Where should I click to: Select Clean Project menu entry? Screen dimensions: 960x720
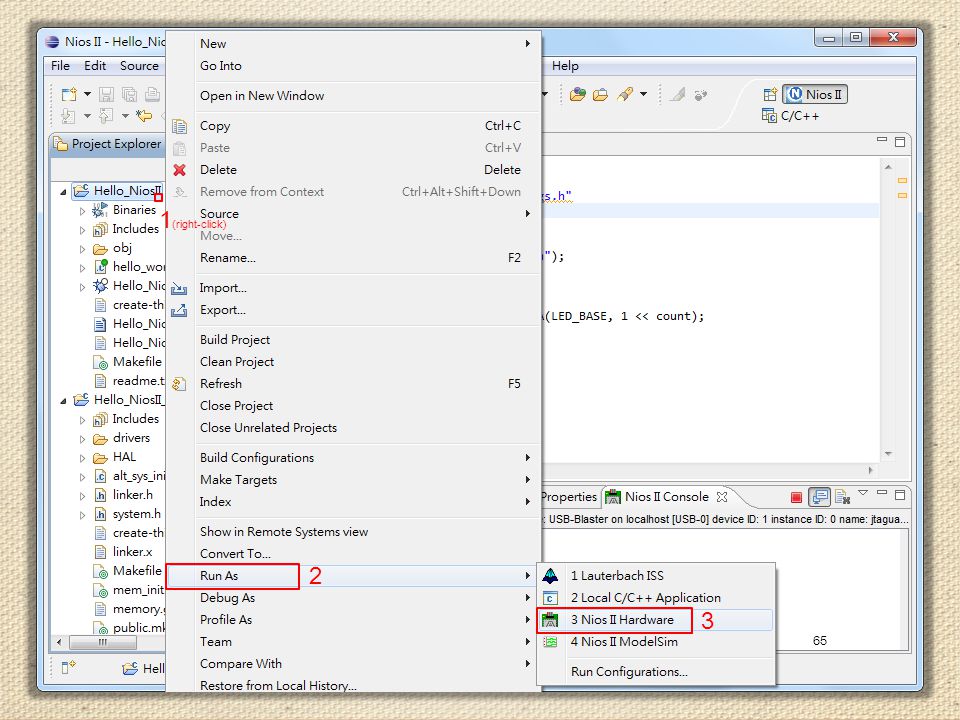(353, 362)
